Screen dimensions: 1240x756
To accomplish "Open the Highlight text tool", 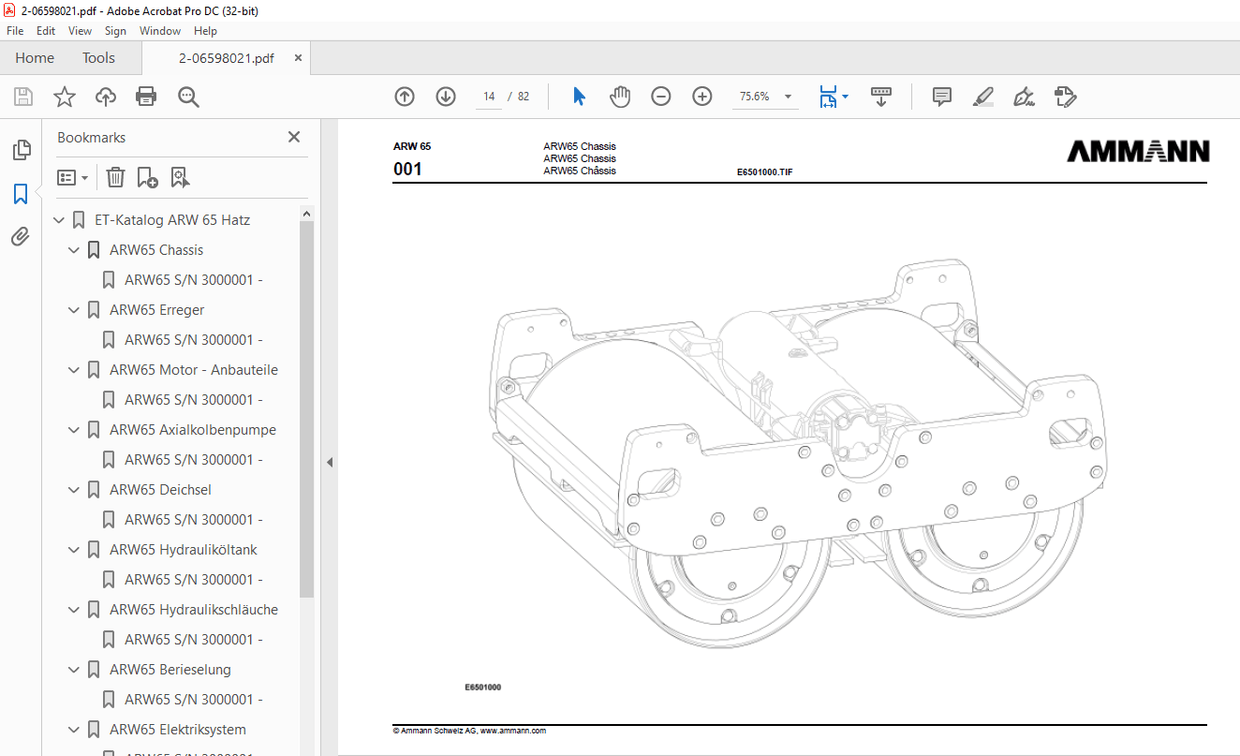I will coord(982,96).
